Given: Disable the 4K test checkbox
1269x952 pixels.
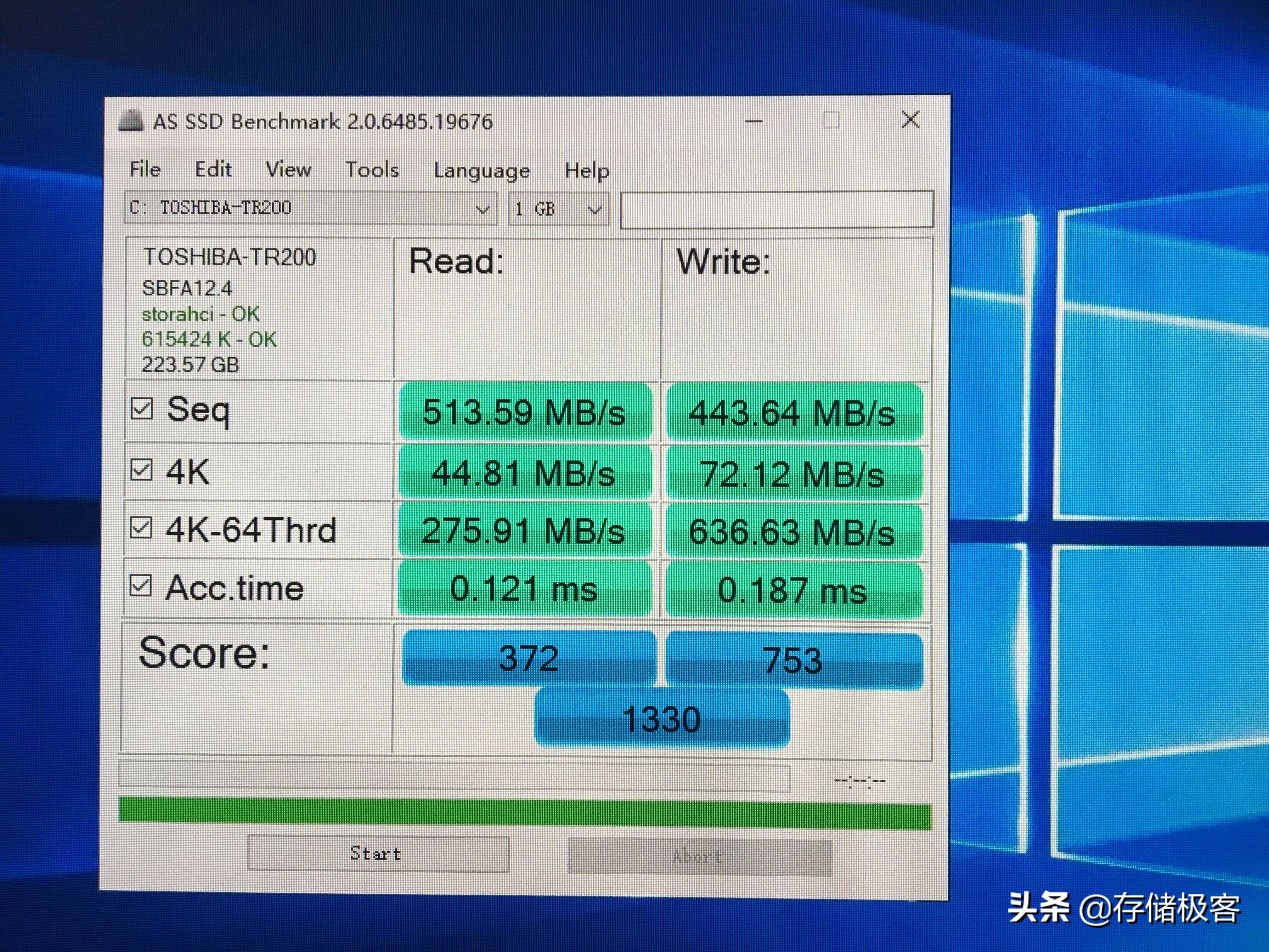Looking at the screenshot, I should point(141,466).
